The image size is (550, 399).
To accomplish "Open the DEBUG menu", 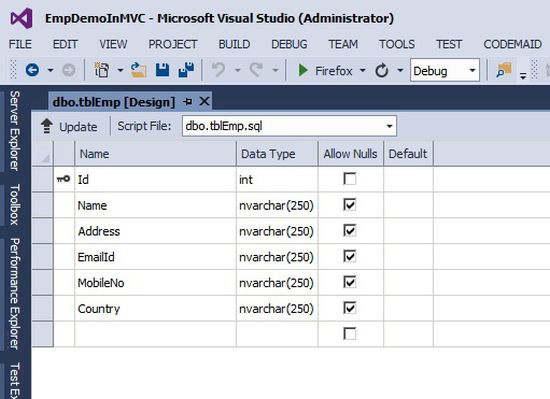I will click(x=289, y=44).
